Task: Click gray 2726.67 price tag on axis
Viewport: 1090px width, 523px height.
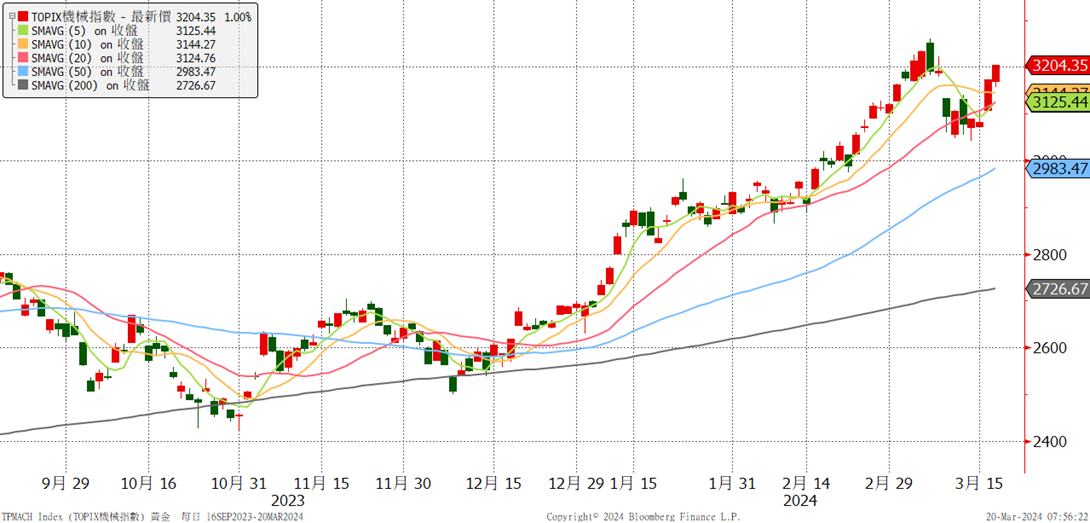Action: tap(1057, 289)
